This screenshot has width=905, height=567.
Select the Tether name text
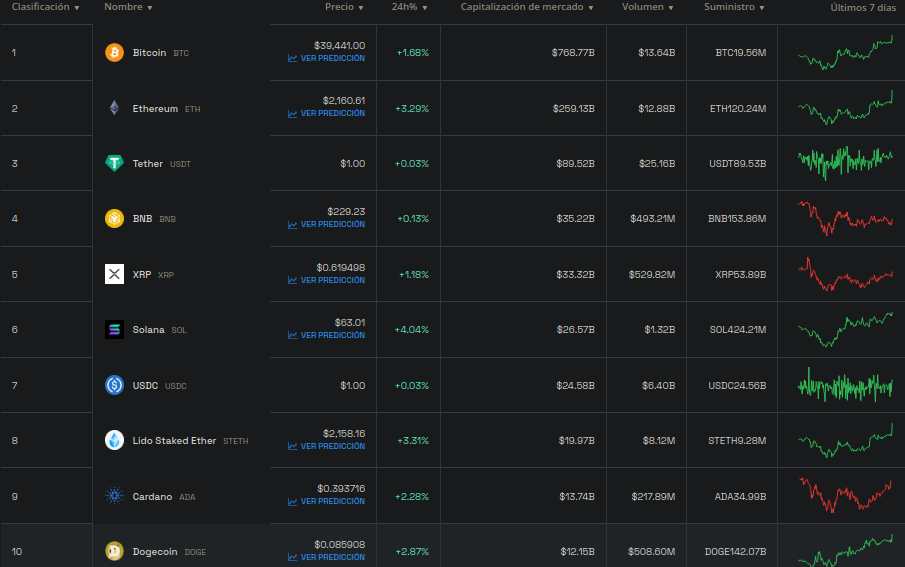[148, 163]
